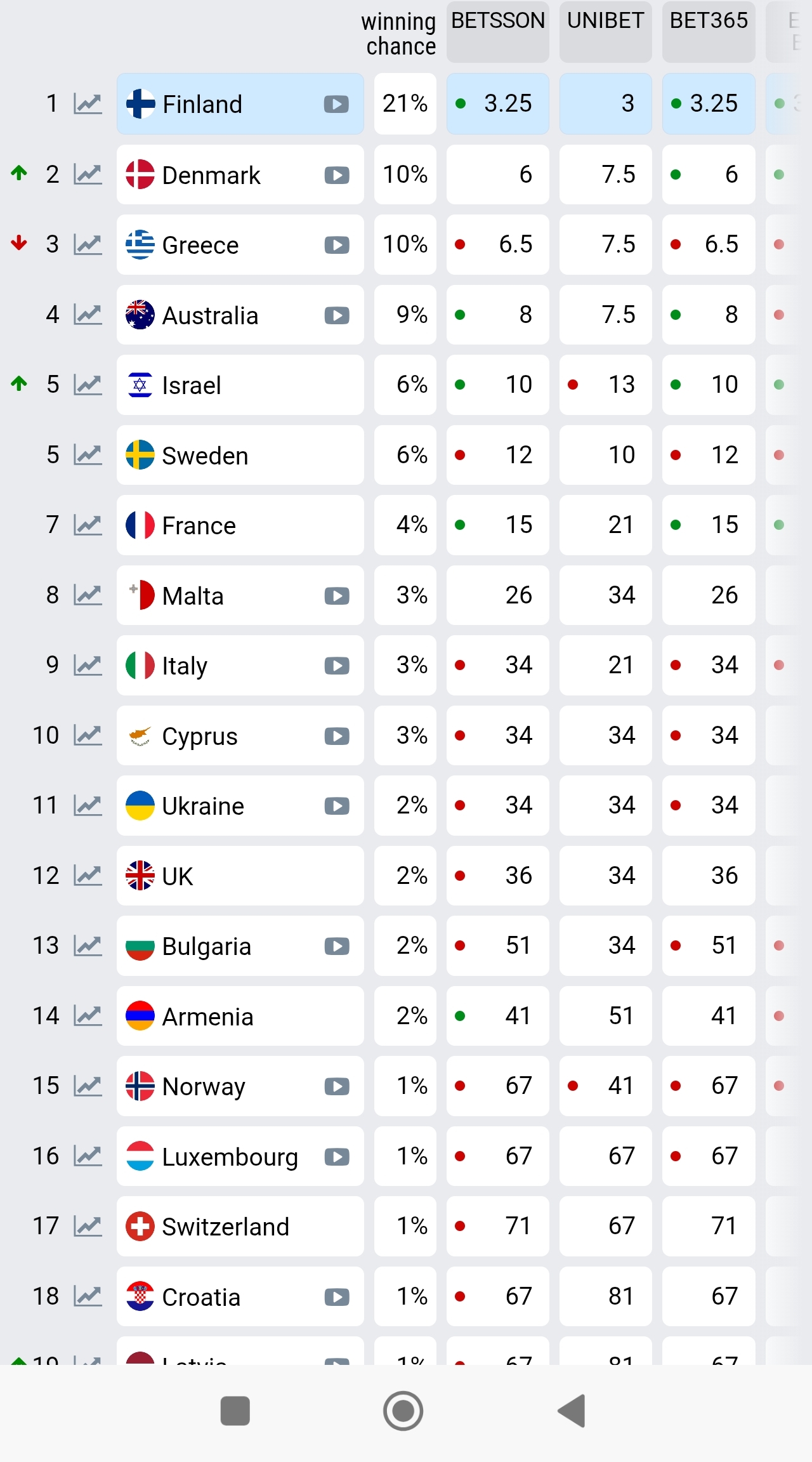Viewport: 812px width, 1462px height.
Task: Play Denmark's song video
Action: pyautogui.click(x=337, y=175)
